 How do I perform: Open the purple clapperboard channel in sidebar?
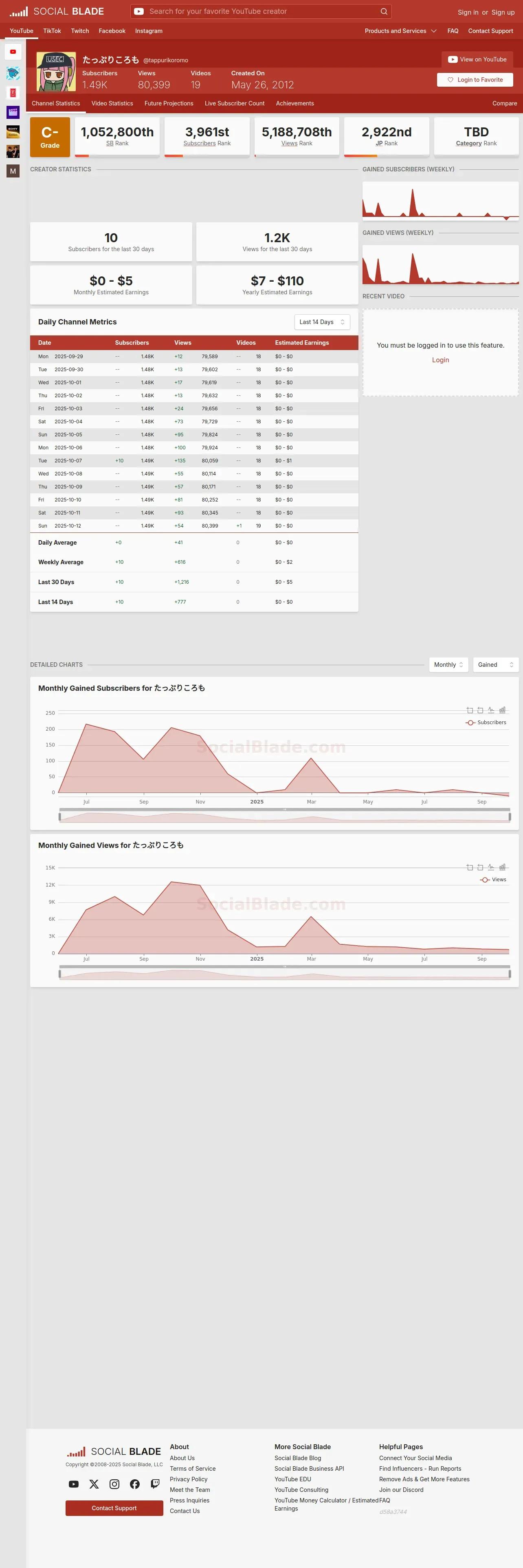[x=13, y=112]
